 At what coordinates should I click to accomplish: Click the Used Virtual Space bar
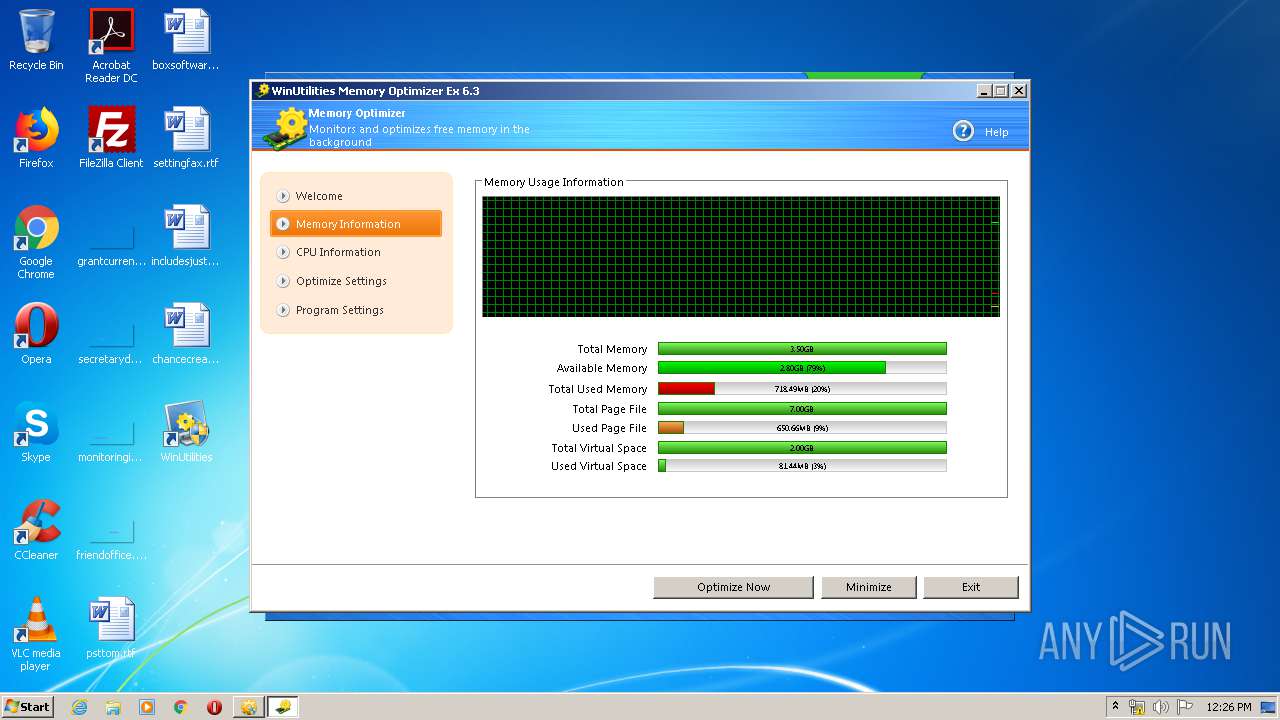click(802, 466)
